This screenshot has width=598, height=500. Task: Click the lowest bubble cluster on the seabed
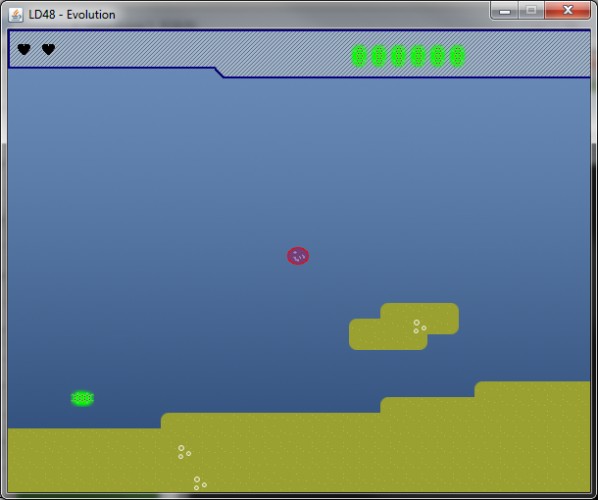point(200,483)
